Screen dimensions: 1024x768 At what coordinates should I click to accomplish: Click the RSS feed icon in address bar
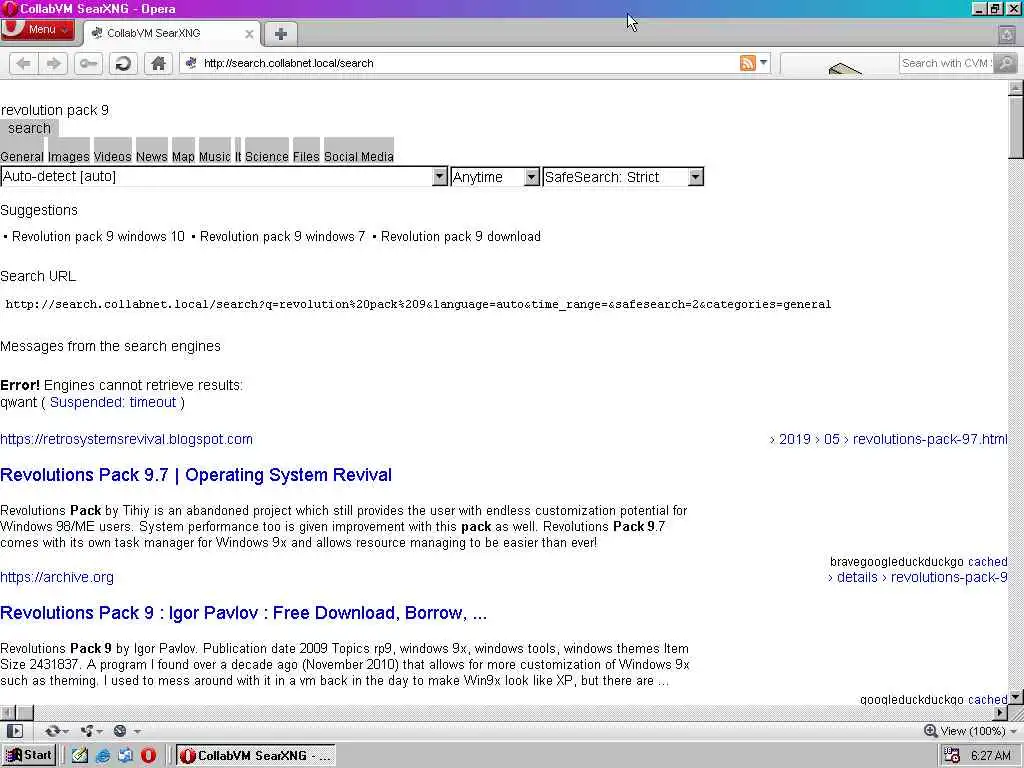[747, 63]
